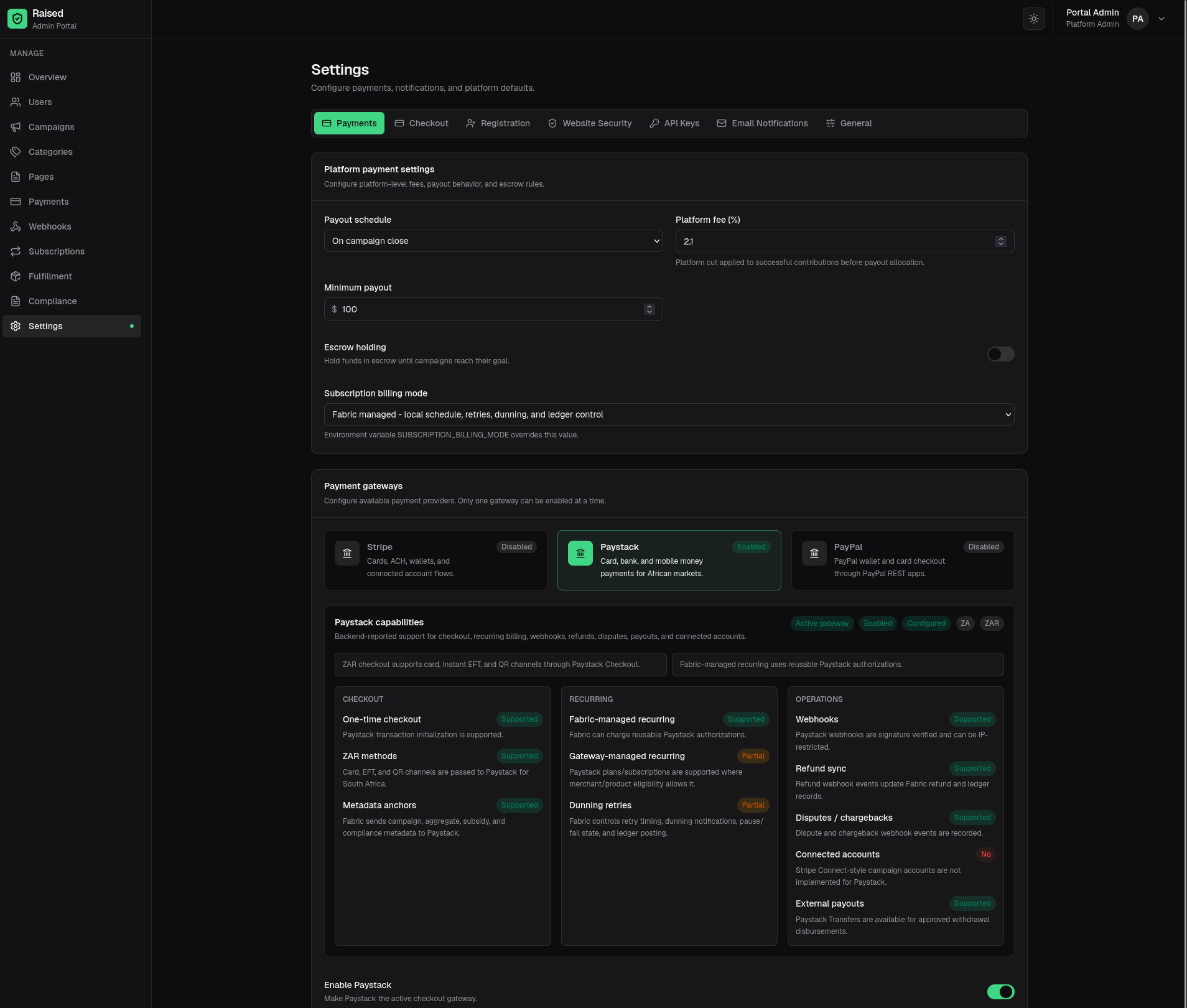Switch to the Registration tab
This screenshot has width=1187, height=1008.
click(x=498, y=123)
